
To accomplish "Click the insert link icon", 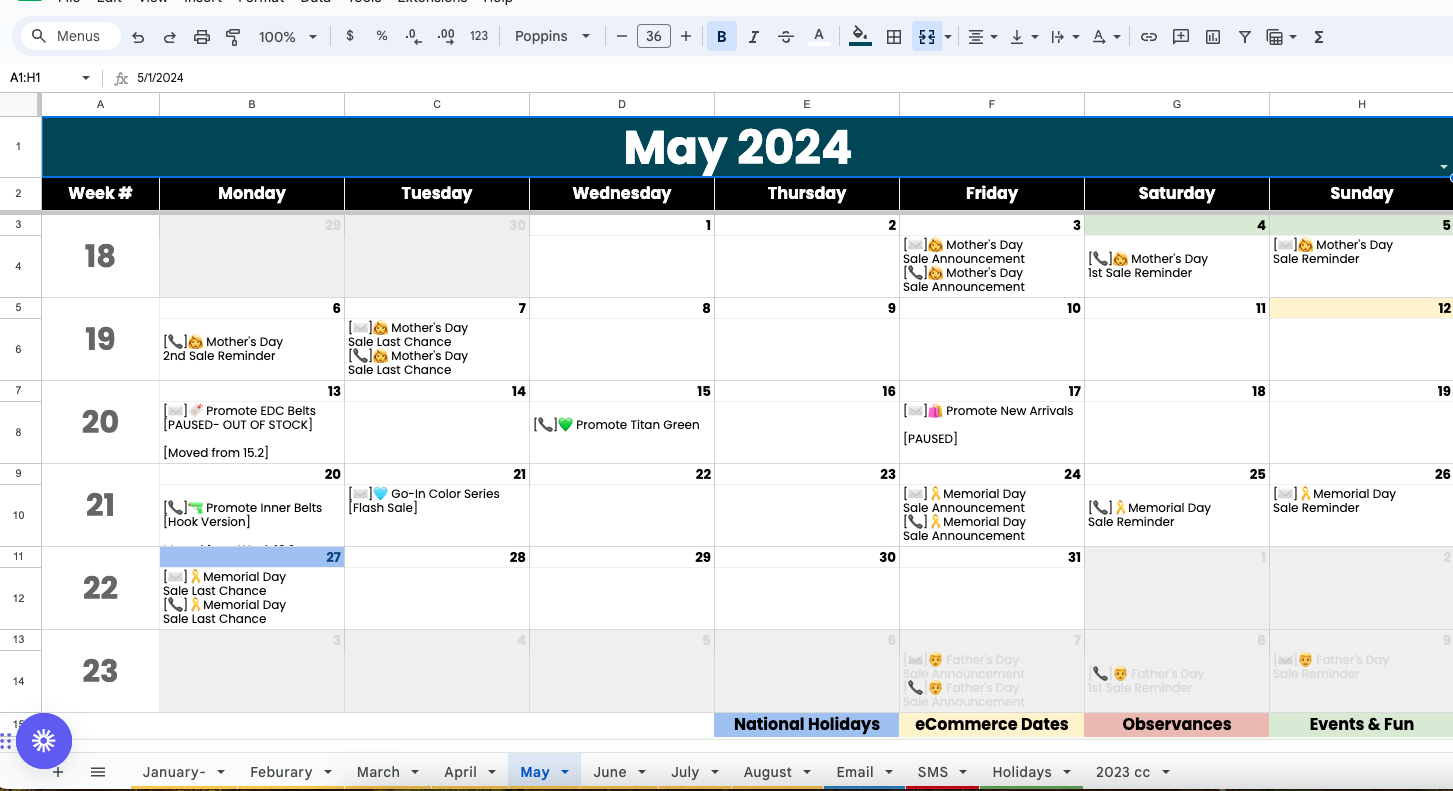I will 1149,37.
